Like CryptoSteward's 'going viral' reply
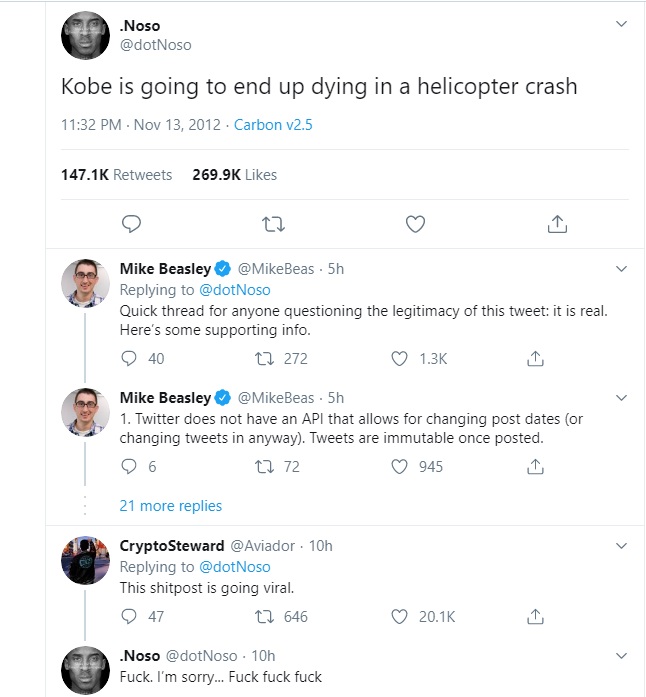Screen dimensions: 646x697 pos(400,616)
